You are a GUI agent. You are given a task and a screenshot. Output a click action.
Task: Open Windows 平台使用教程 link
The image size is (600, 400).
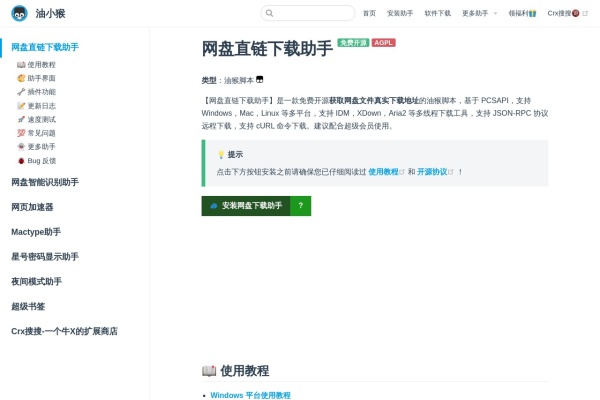[x=250, y=395]
